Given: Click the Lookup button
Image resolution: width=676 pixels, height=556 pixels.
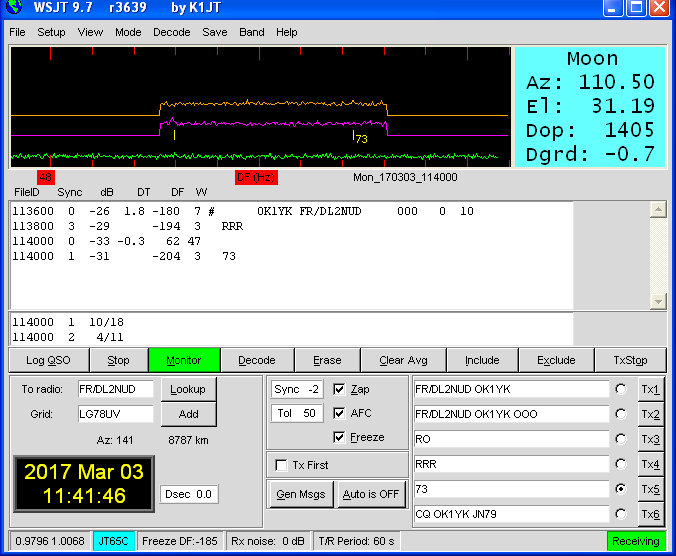Looking at the screenshot, I should [x=188, y=389].
